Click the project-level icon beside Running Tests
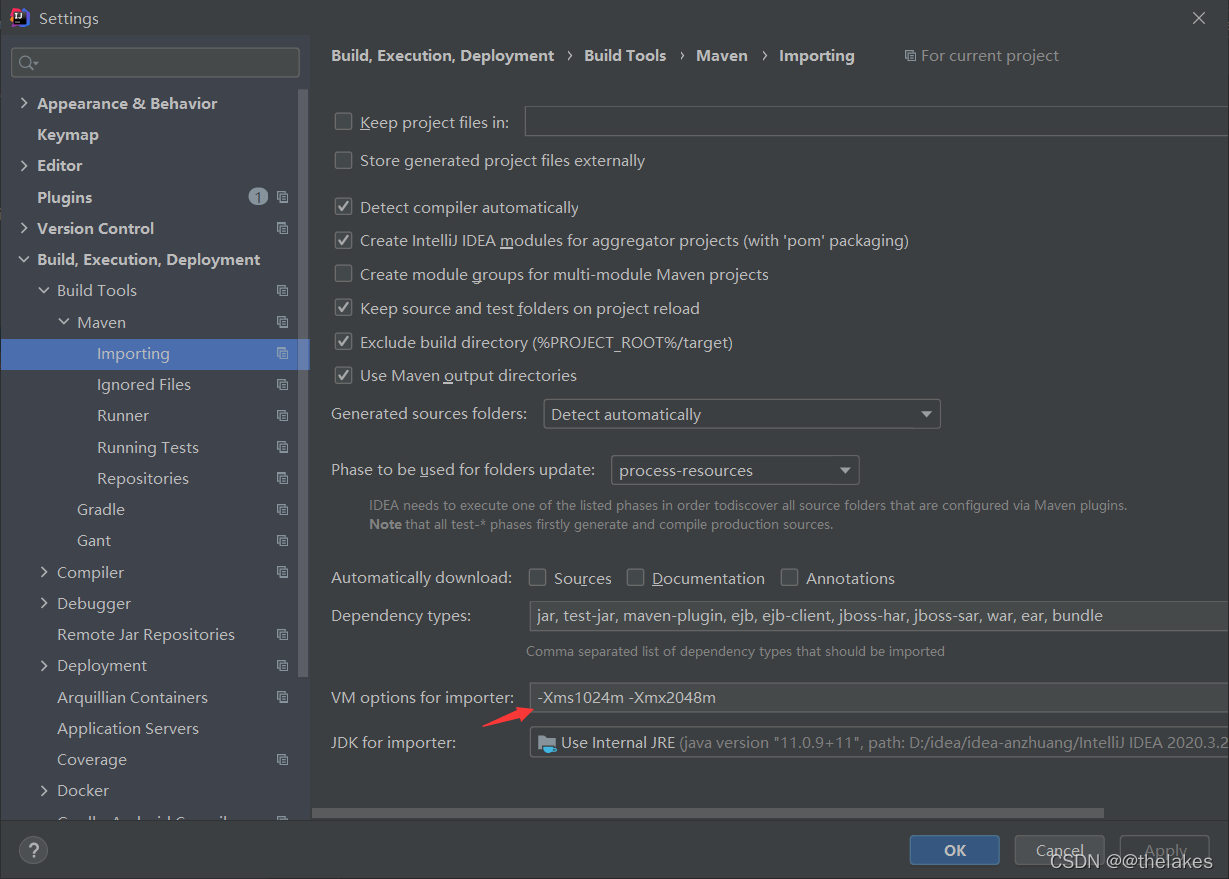The width and height of the screenshot is (1229, 879). pyautogui.click(x=283, y=447)
